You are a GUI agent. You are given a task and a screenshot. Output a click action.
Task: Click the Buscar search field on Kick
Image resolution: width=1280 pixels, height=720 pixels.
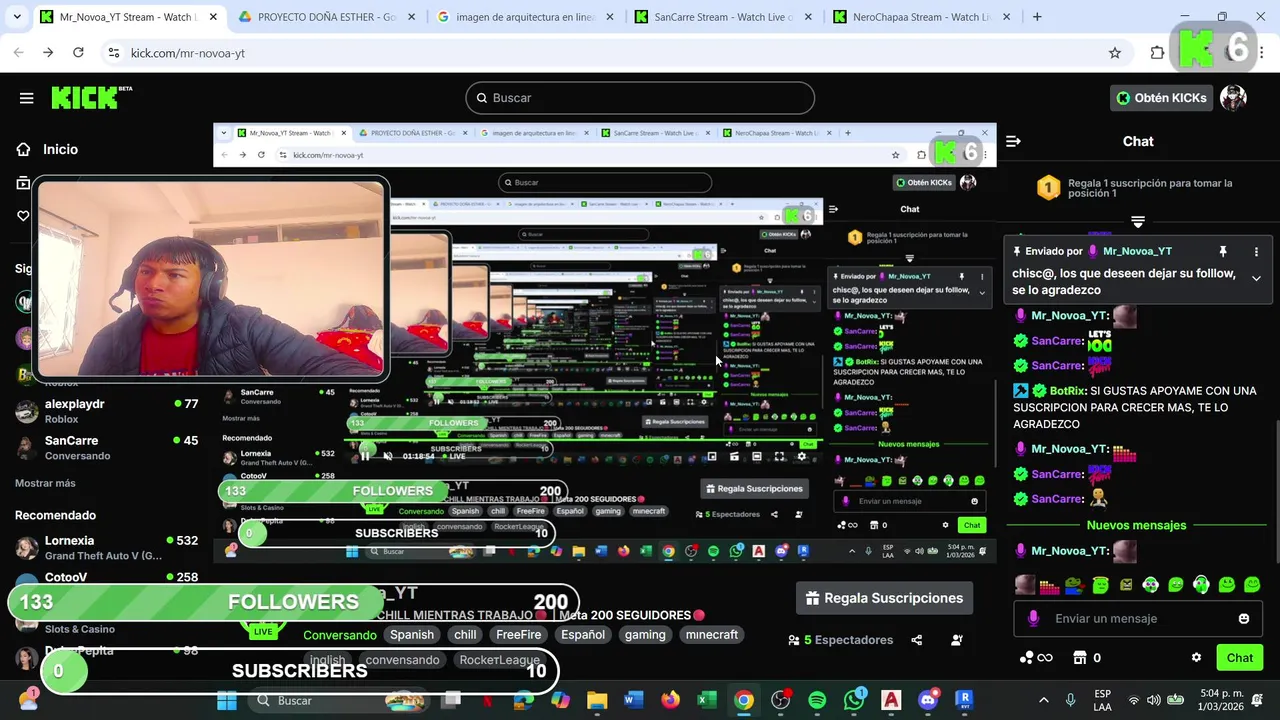click(x=640, y=98)
